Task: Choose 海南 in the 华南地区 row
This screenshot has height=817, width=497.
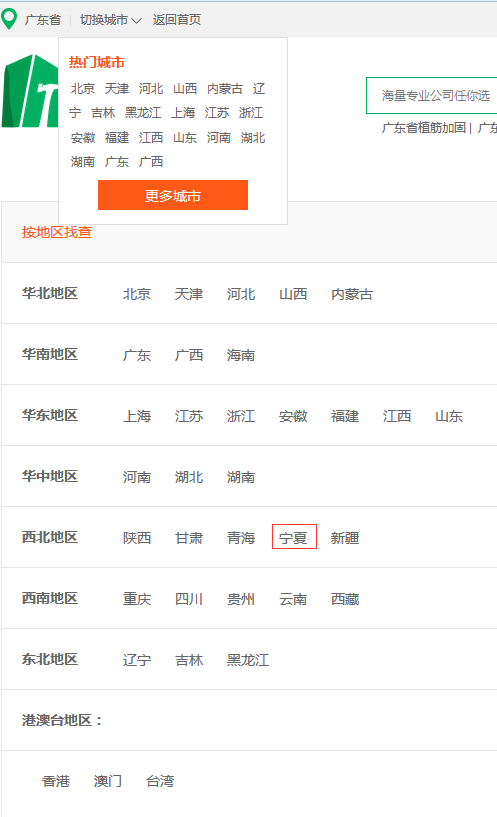Action: tap(241, 355)
